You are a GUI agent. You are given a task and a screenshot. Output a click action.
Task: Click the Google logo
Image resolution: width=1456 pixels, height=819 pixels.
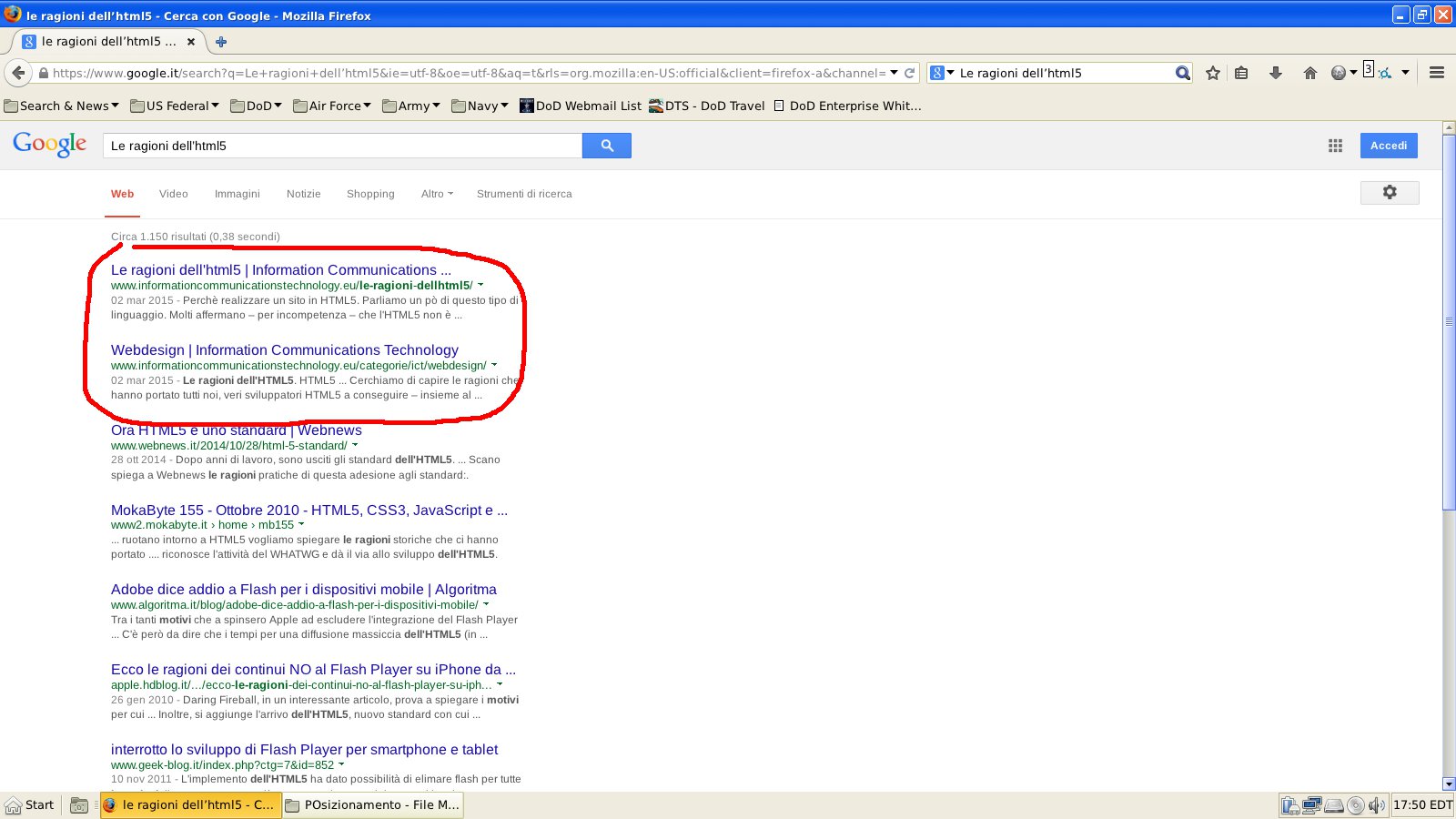click(50, 145)
